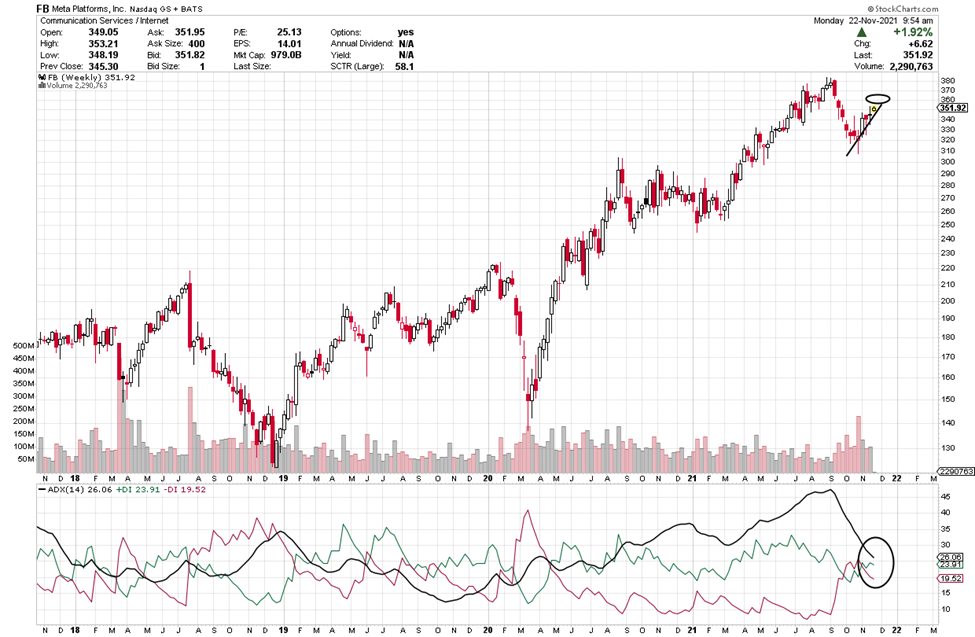This screenshot has width=975, height=637.
Task: Click the Bid Size value 1
Action: (x=202, y=66)
